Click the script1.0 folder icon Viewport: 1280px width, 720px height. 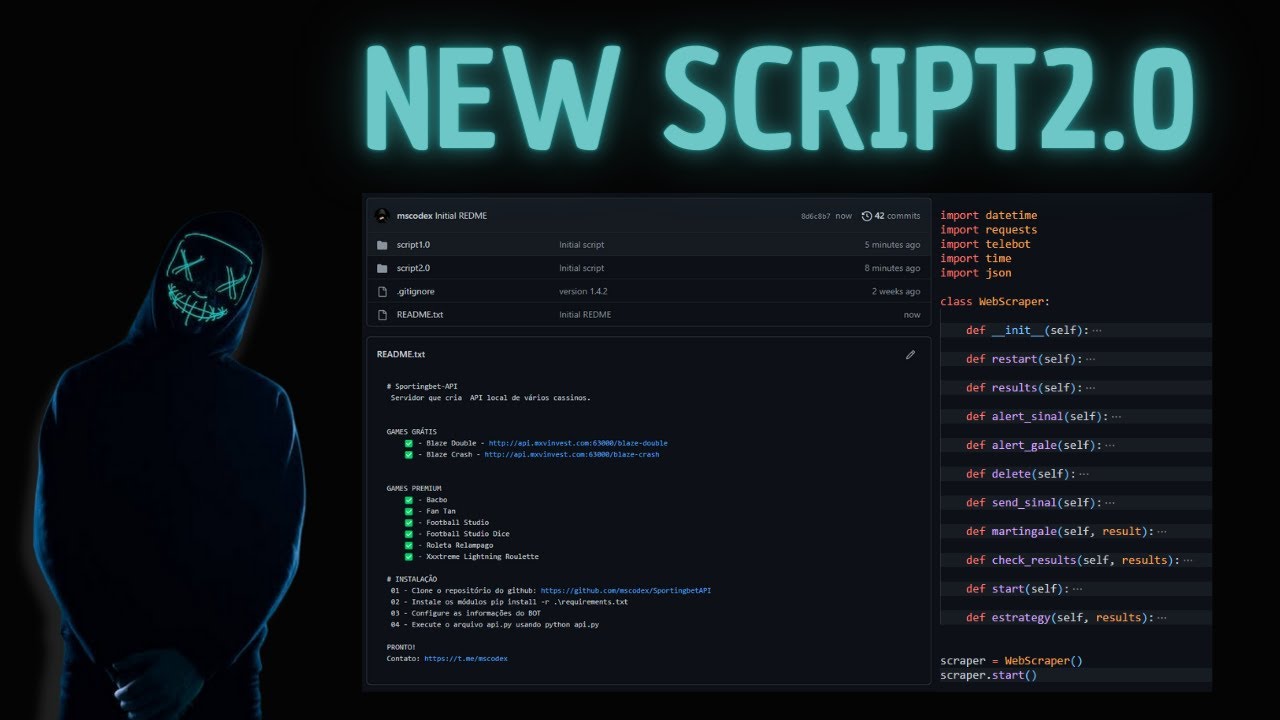point(382,245)
